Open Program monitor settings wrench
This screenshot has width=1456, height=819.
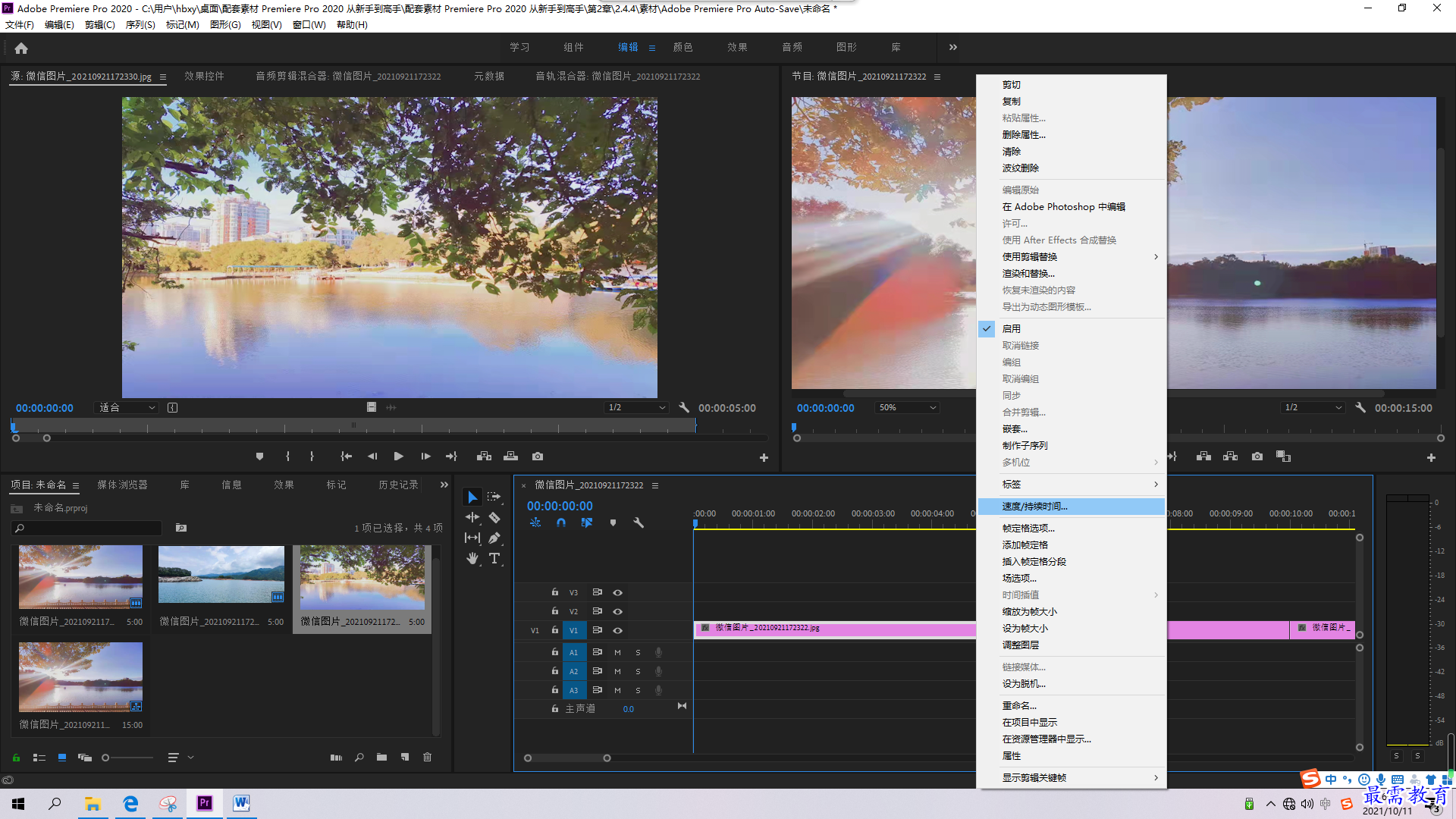(x=1360, y=407)
